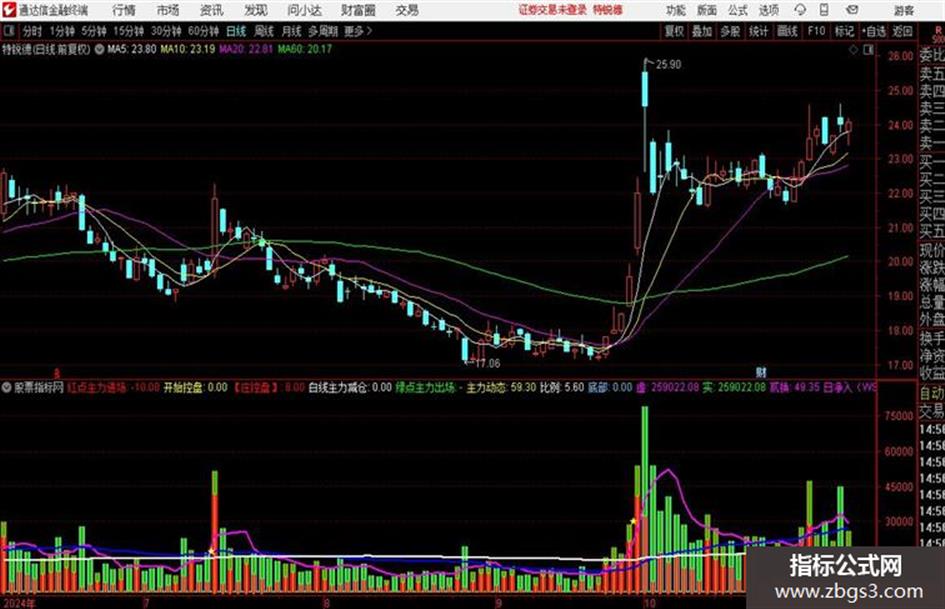Open the 版面 menu
This screenshot has width=945, height=609.
706,10
